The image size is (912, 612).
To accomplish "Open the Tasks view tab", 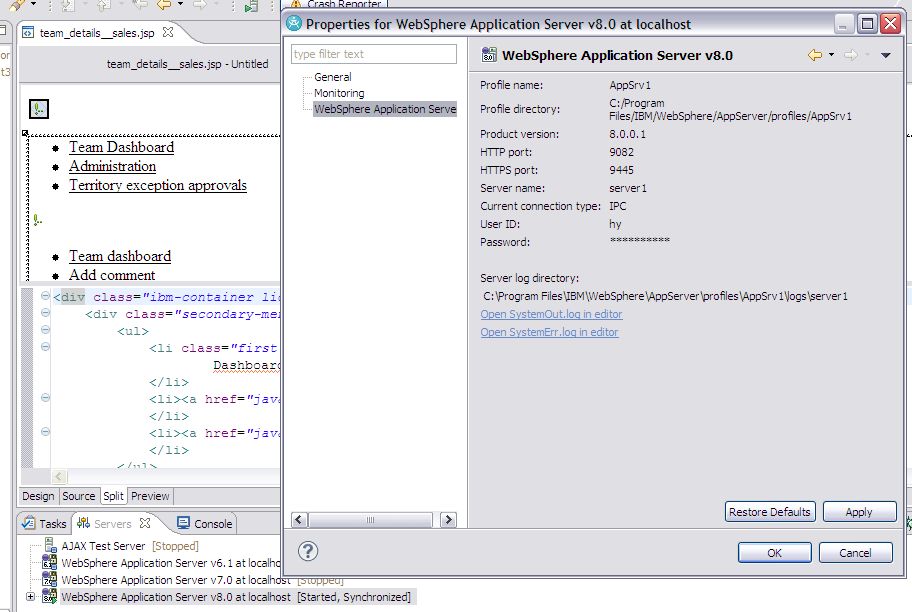I will (x=44, y=524).
